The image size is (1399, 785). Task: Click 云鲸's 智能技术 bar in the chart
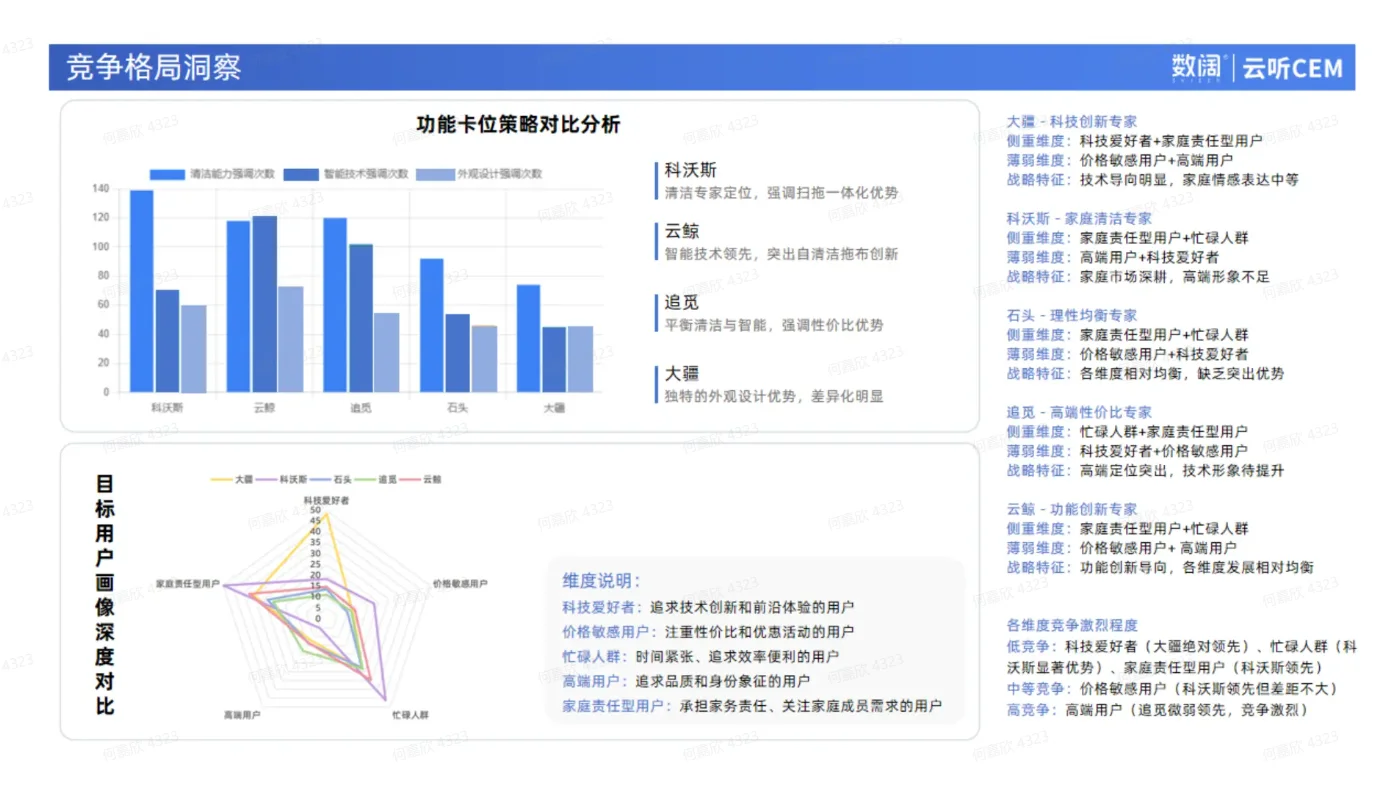click(x=265, y=304)
